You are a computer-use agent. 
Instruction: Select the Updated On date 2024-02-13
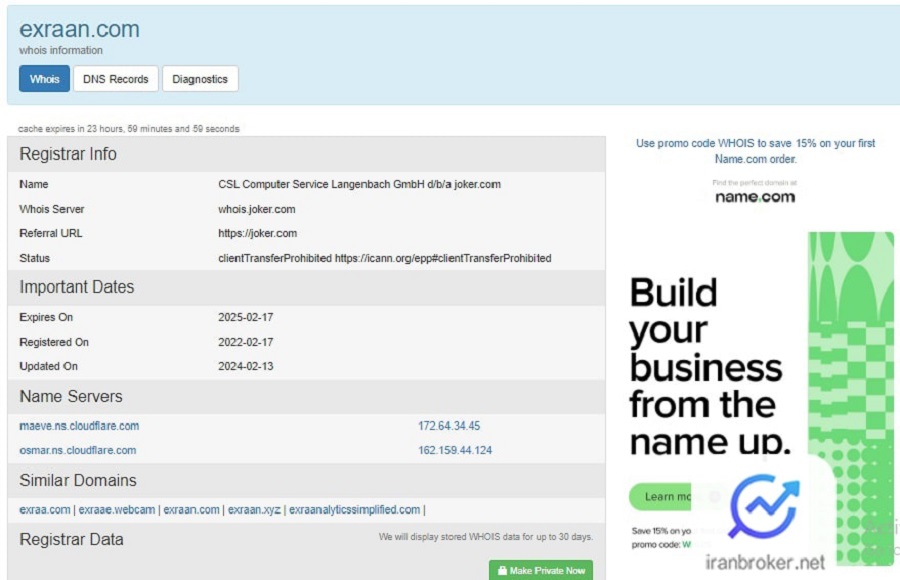(x=246, y=366)
